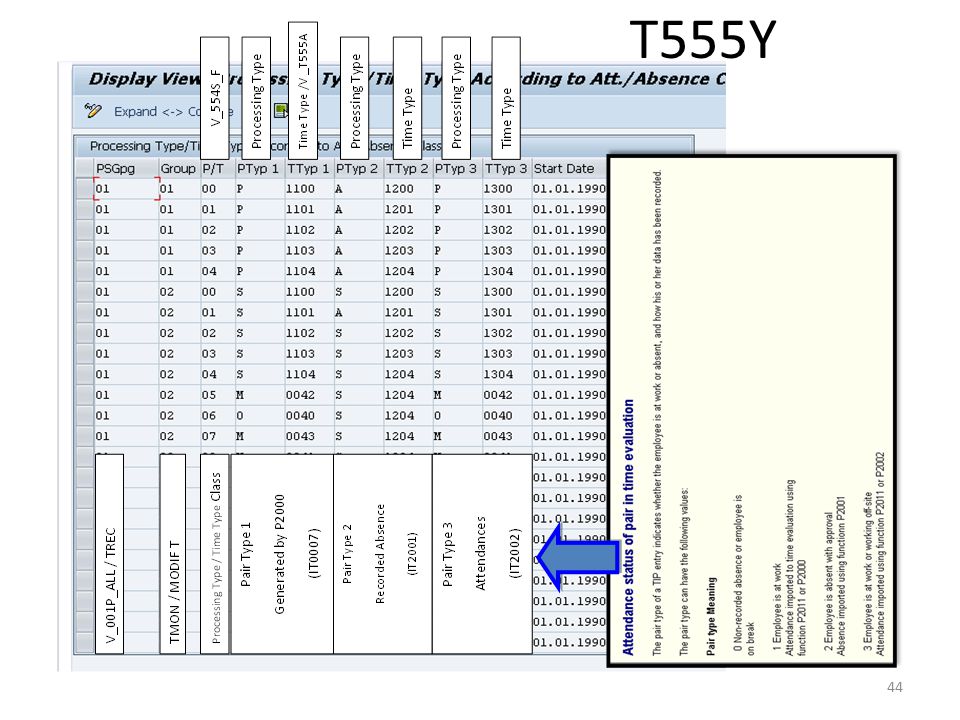The height and width of the screenshot is (720, 960).
Task: Click the Group column header
Action: coord(178,168)
